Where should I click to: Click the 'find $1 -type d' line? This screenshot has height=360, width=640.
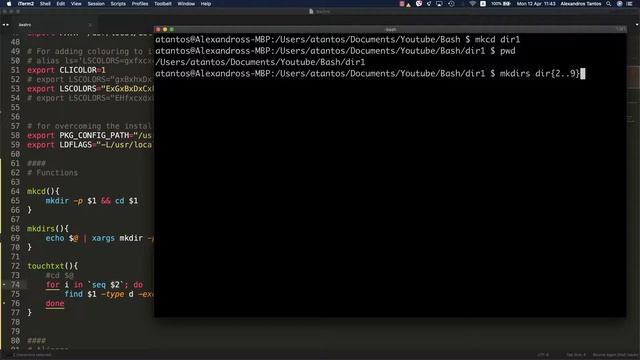tap(109, 294)
